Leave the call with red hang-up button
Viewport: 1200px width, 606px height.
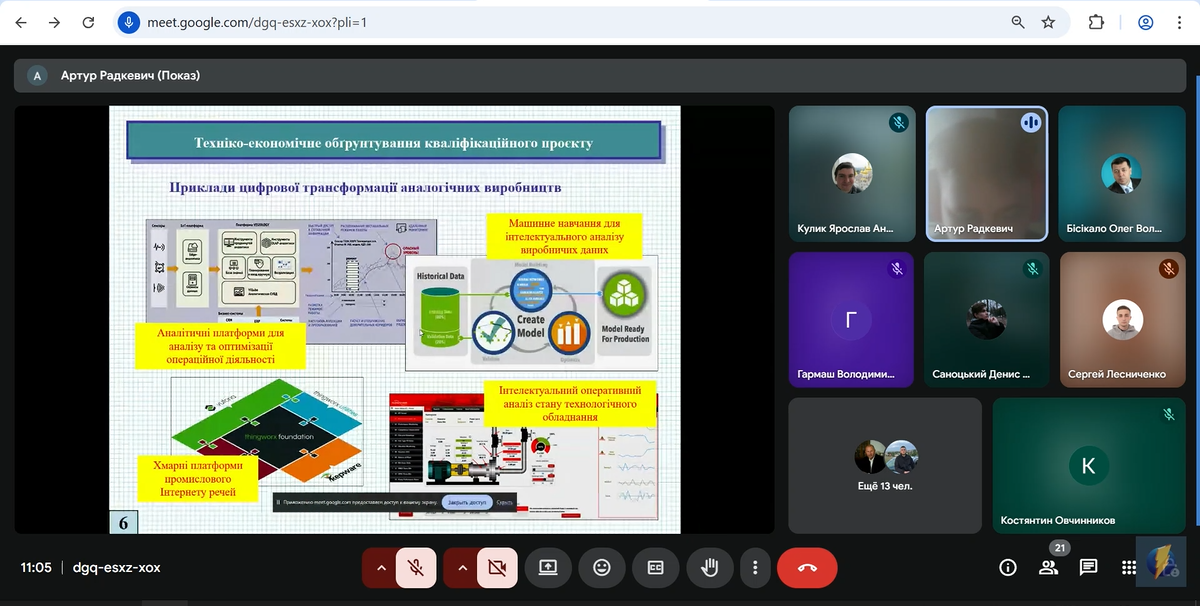[807, 567]
